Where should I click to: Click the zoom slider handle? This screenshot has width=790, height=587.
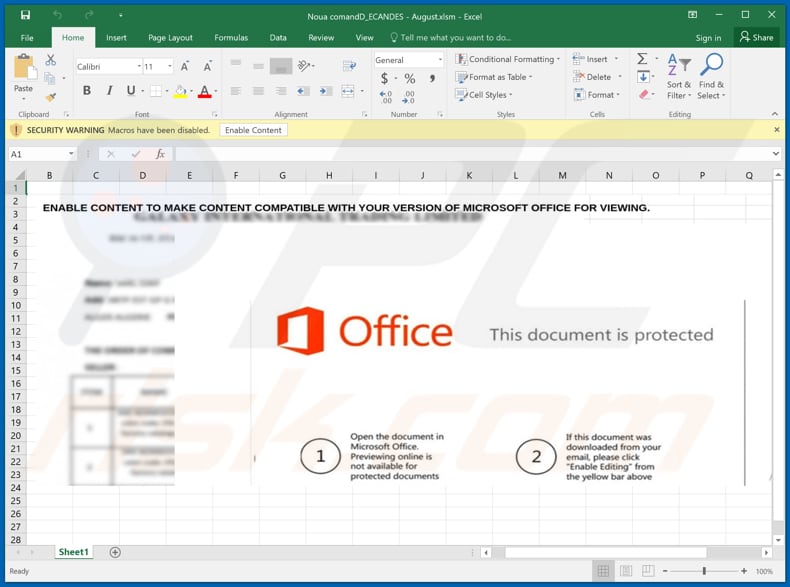[x=704, y=571]
